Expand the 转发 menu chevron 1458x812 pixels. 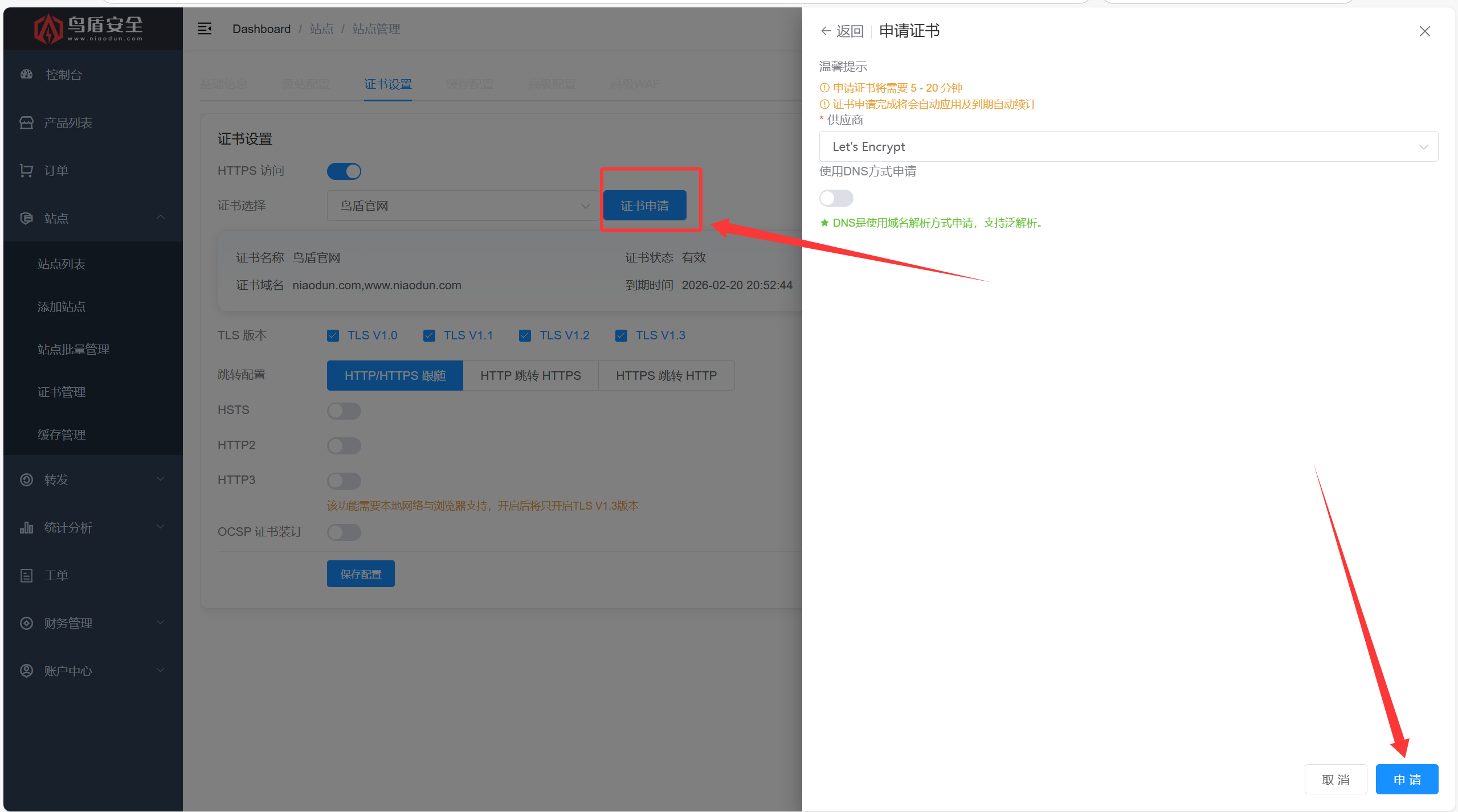[161, 479]
